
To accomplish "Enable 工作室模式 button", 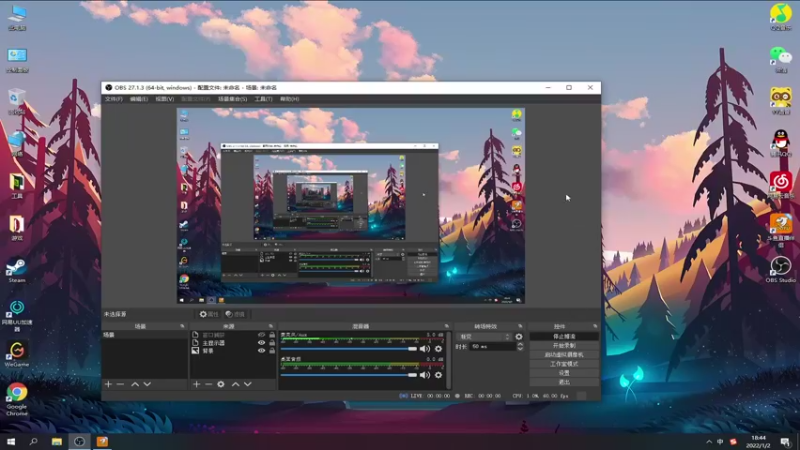I will point(564,364).
